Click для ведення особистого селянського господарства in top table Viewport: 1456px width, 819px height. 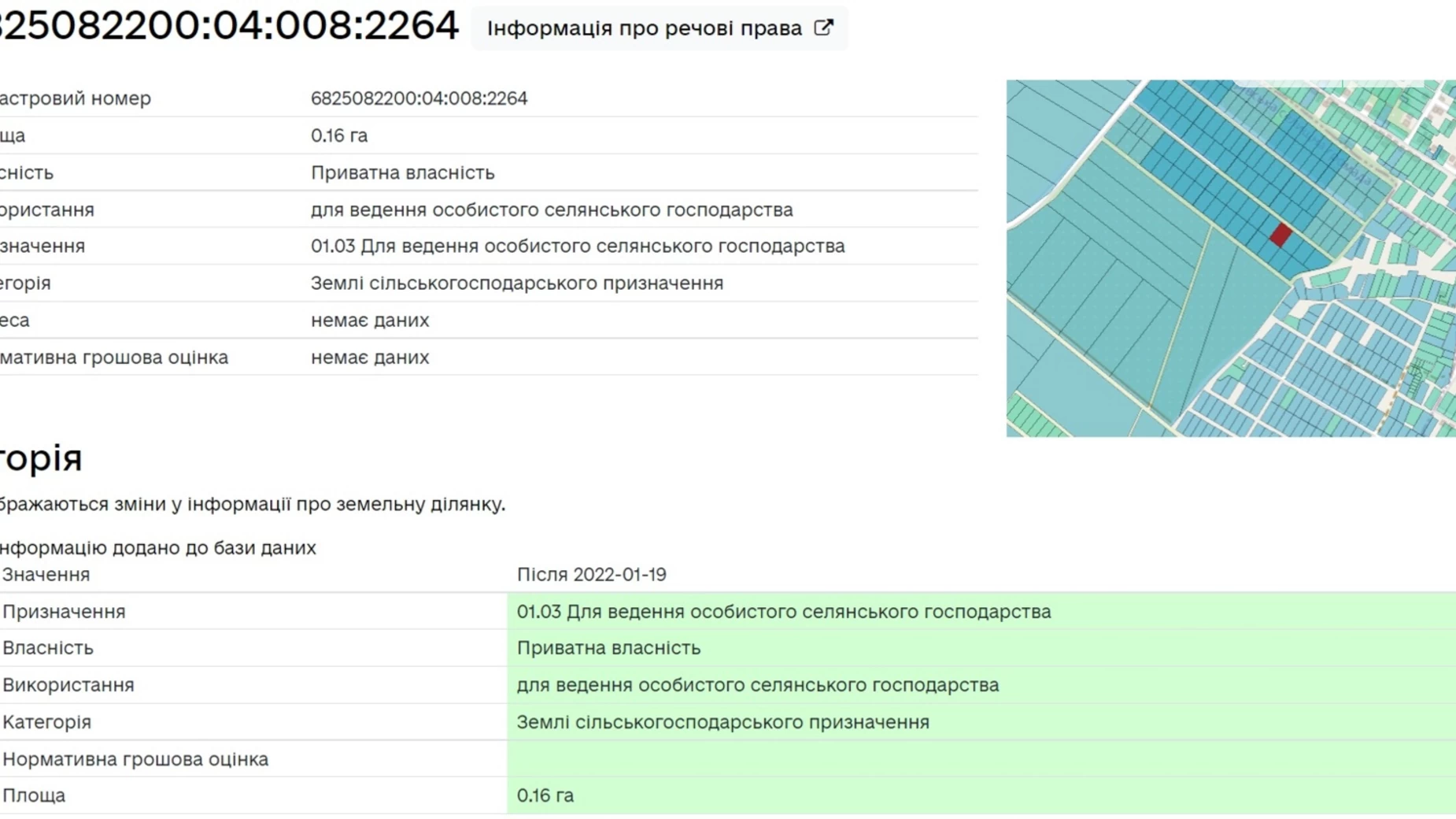tap(552, 209)
